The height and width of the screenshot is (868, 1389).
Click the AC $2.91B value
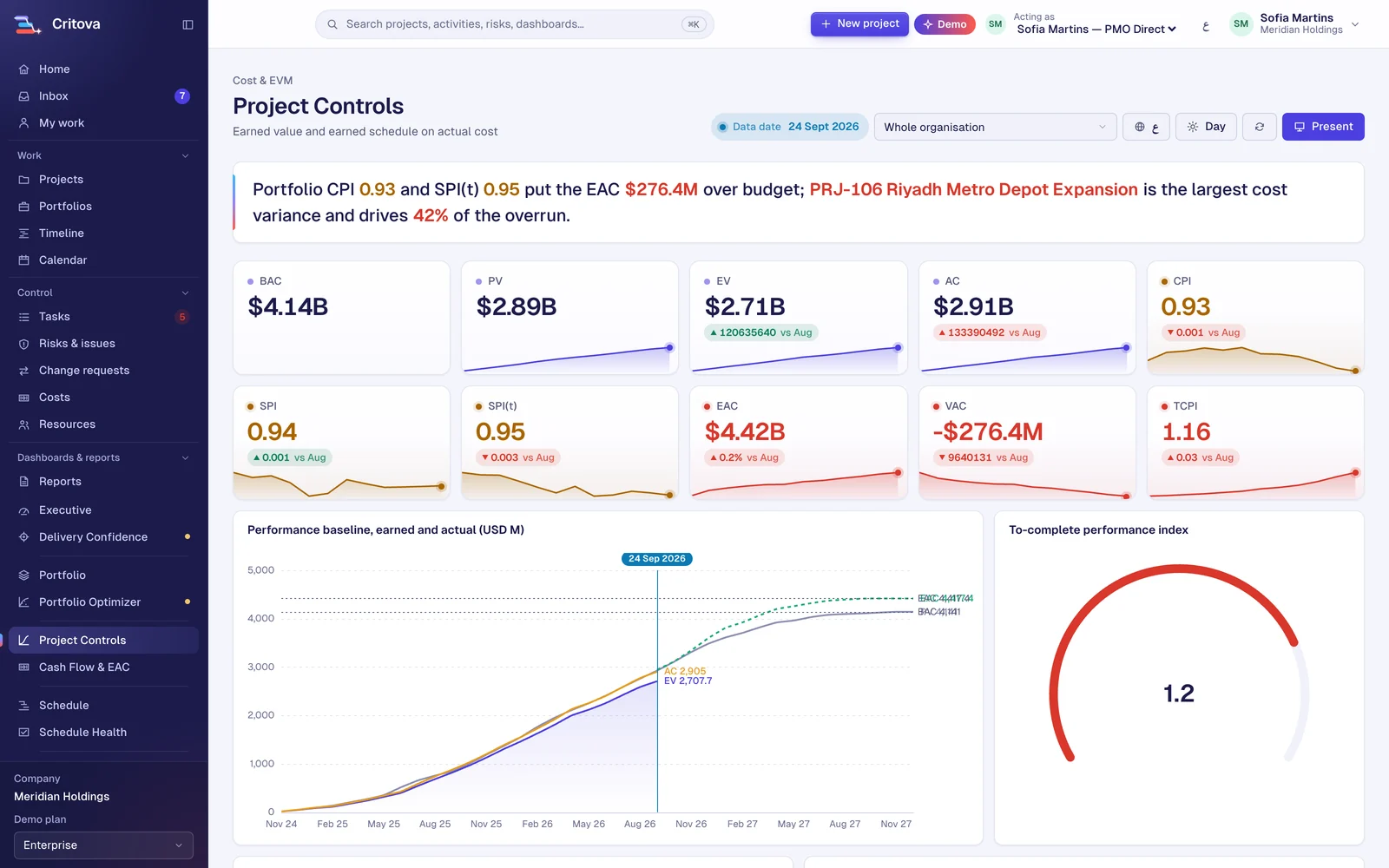coord(973,307)
